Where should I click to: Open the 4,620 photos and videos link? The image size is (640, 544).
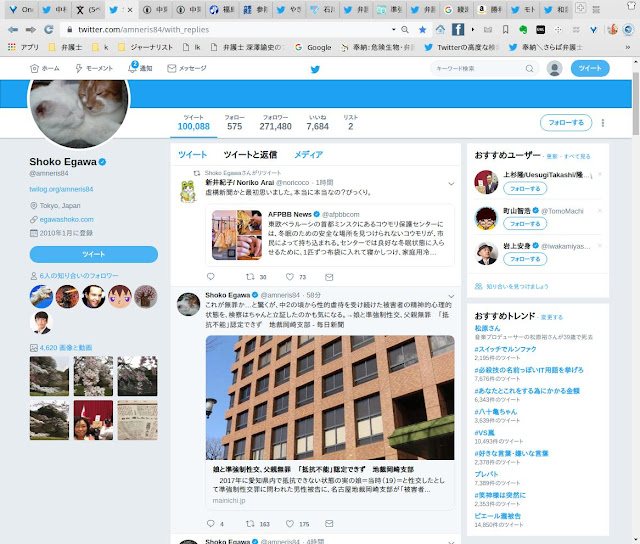coord(66,348)
